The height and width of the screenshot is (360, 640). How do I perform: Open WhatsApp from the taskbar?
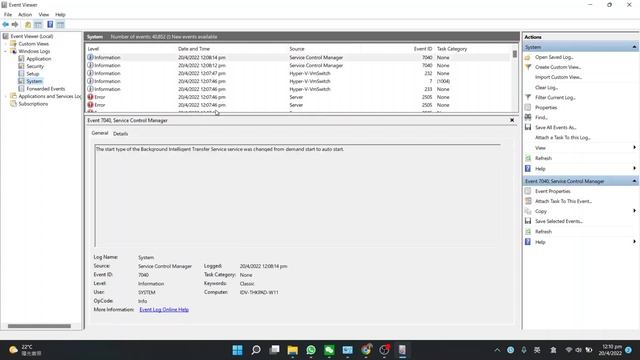[x=311, y=350]
